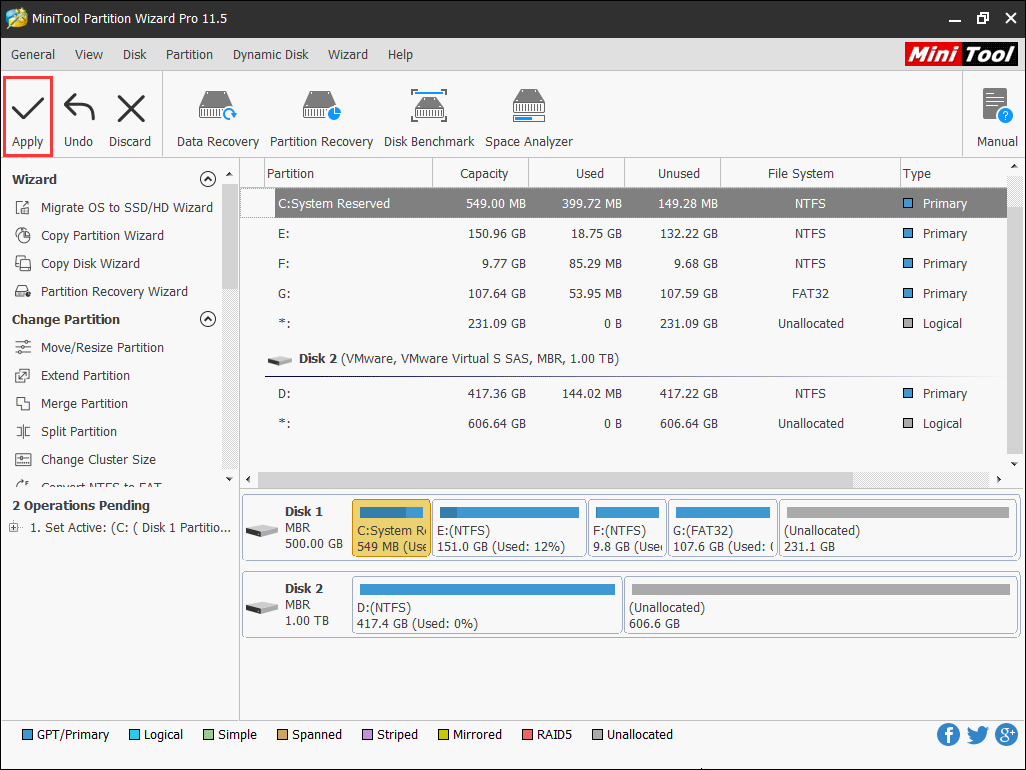Choose Extend Partition
The width and height of the screenshot is (1026, 770).
[x=73, y=376]
